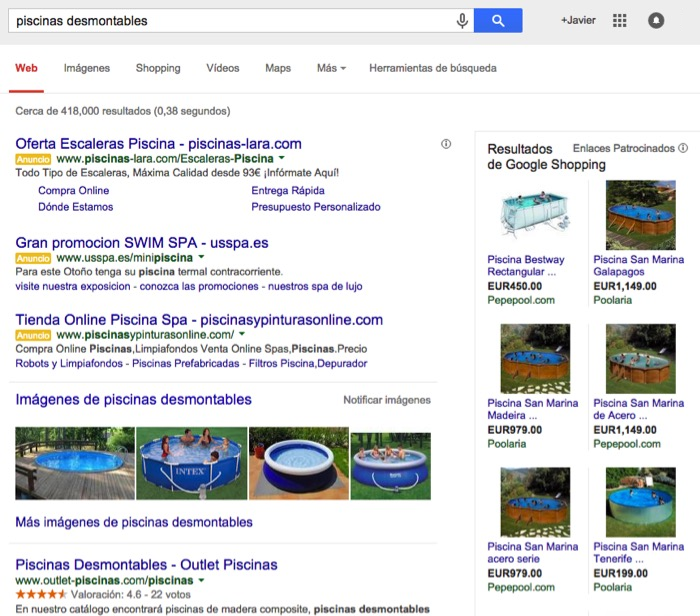Click Piscina San Marina Tenerife title
The height and width of the screenshot is (616, 700).
(x=639, y=553)
